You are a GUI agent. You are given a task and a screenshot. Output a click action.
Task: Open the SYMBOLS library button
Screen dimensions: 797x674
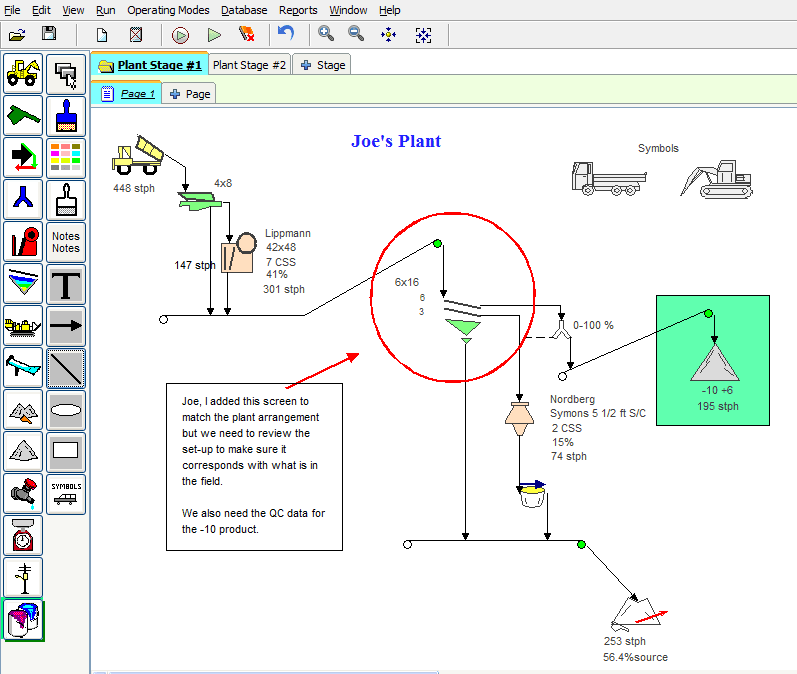click(66, 494)
